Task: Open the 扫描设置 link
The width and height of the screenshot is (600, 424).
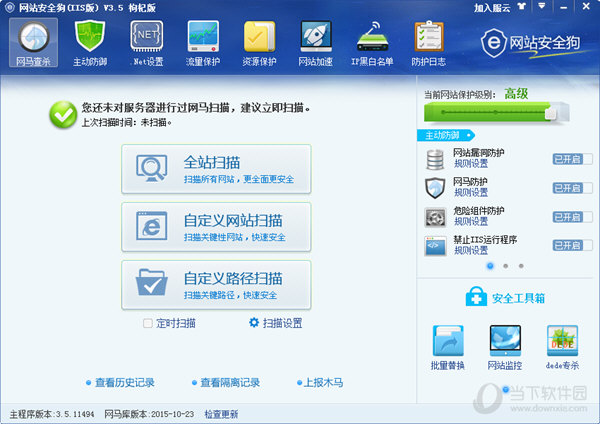Action: [x=282, y=323]
